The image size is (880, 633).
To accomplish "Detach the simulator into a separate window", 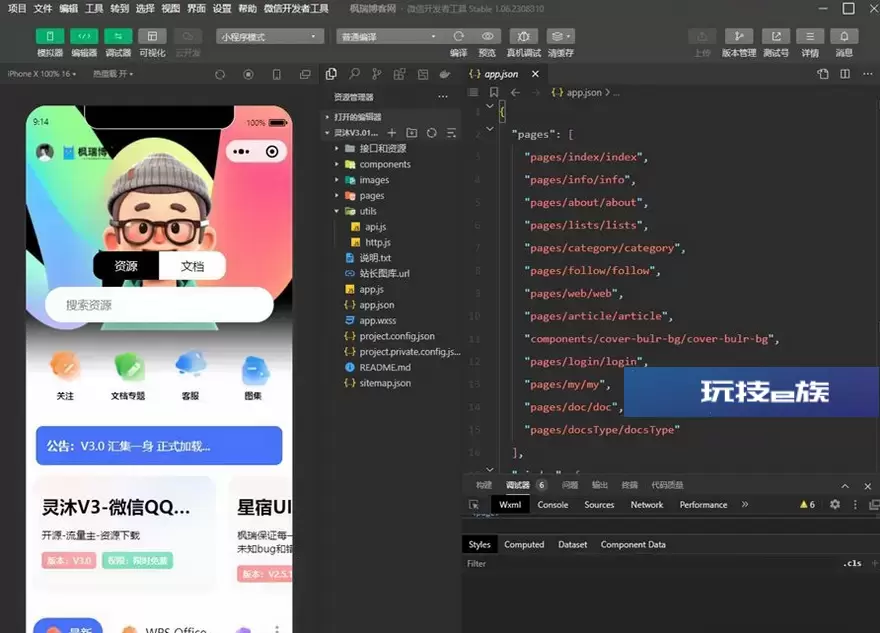I will click(305, 75).
